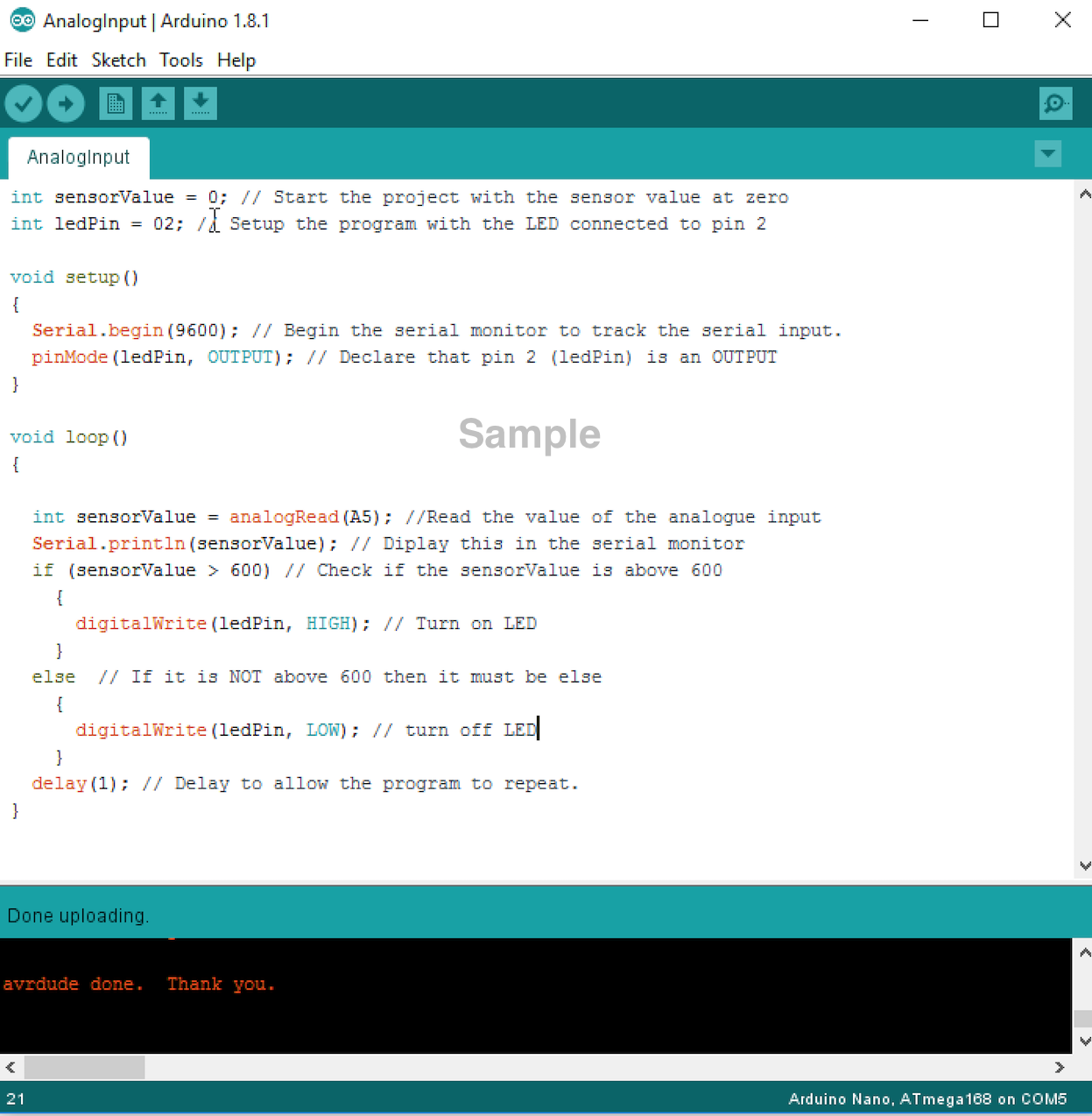Open the Serial Monitor magnifier icon

pos(1055,104)
